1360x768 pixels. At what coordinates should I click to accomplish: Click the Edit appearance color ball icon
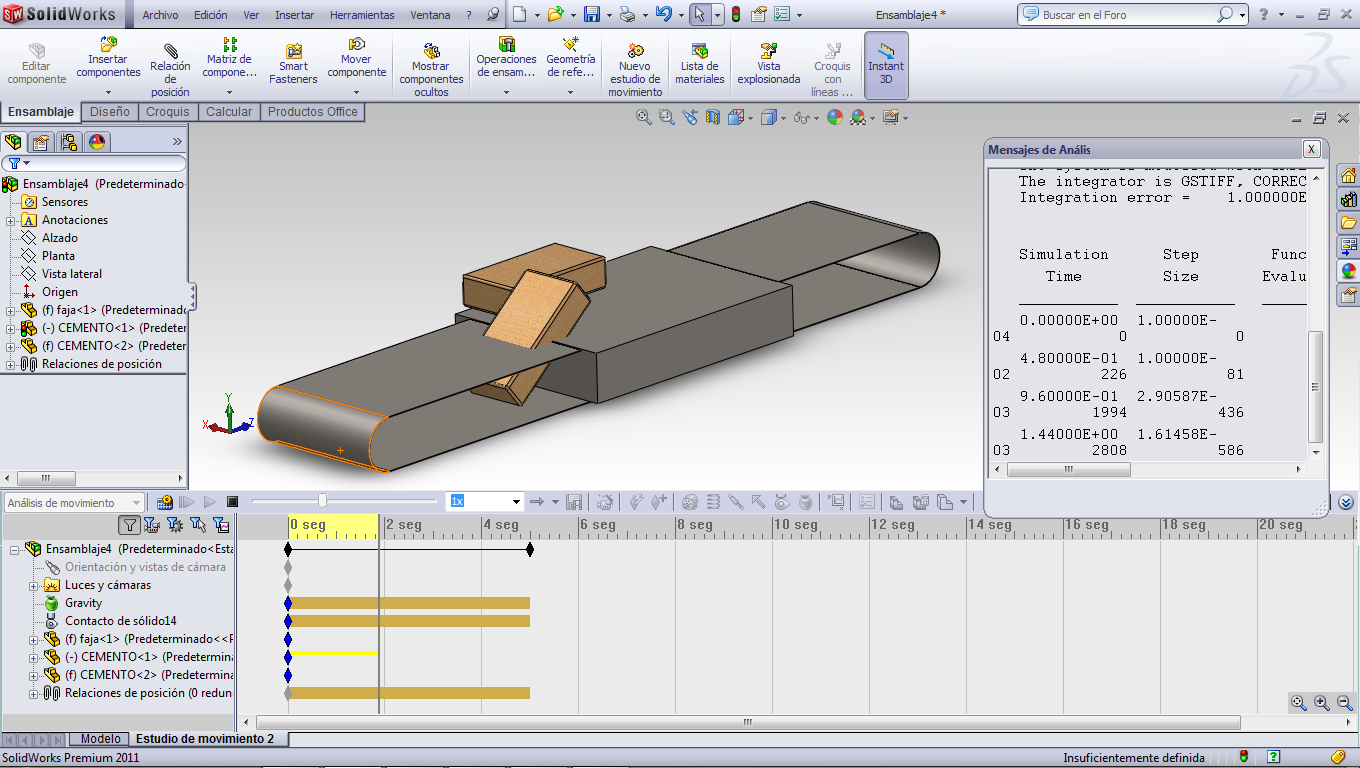click(835, 117)
